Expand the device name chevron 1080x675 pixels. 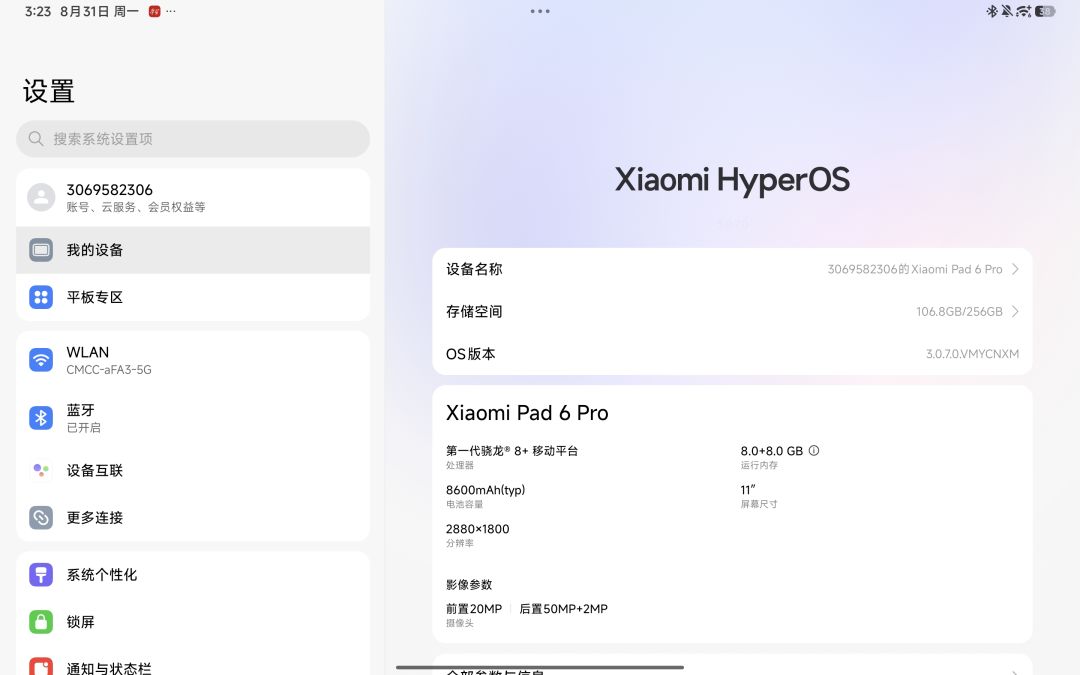[x=1015, y=269]
